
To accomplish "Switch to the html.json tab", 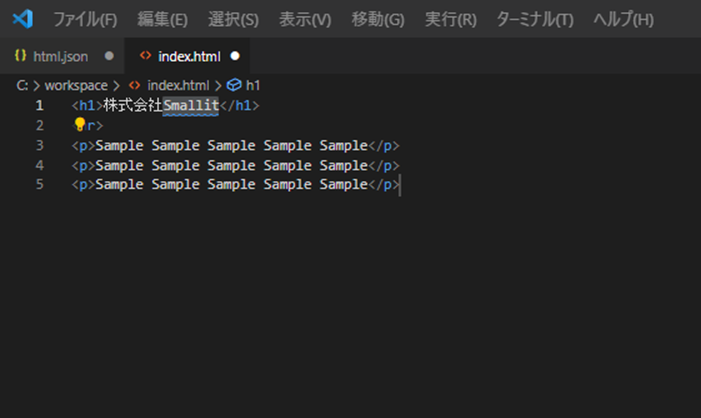I will (60, 56).
